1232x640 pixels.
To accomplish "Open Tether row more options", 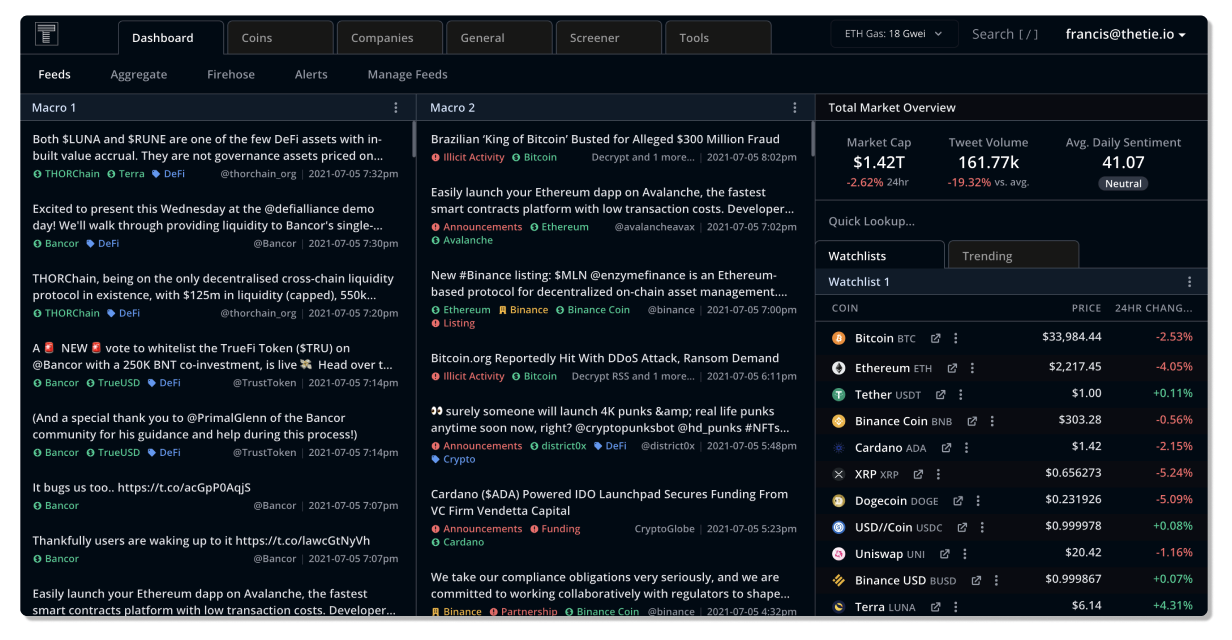I will pos(961,395).
